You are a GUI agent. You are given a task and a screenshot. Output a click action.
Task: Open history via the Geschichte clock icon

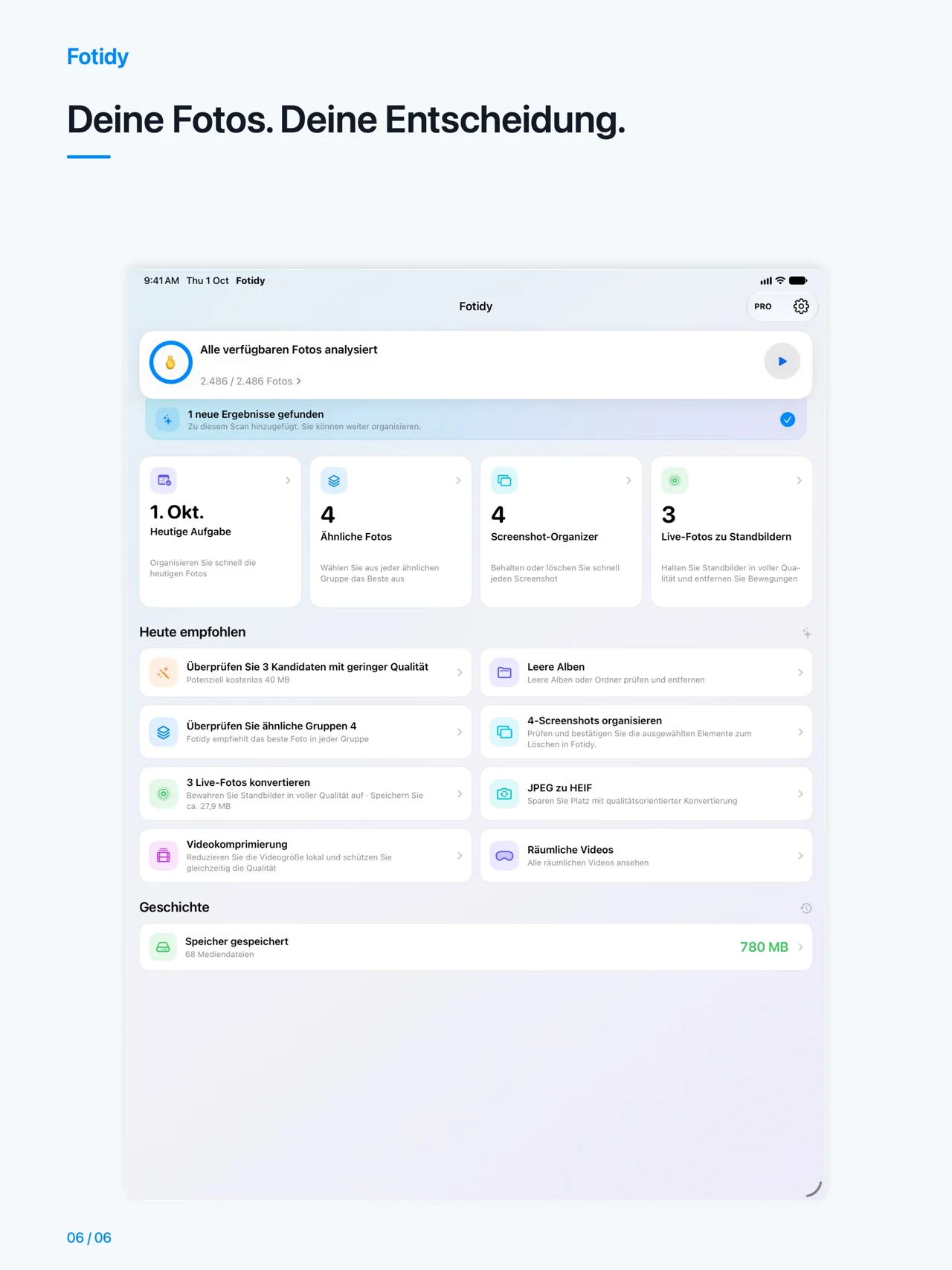(806, 908)
